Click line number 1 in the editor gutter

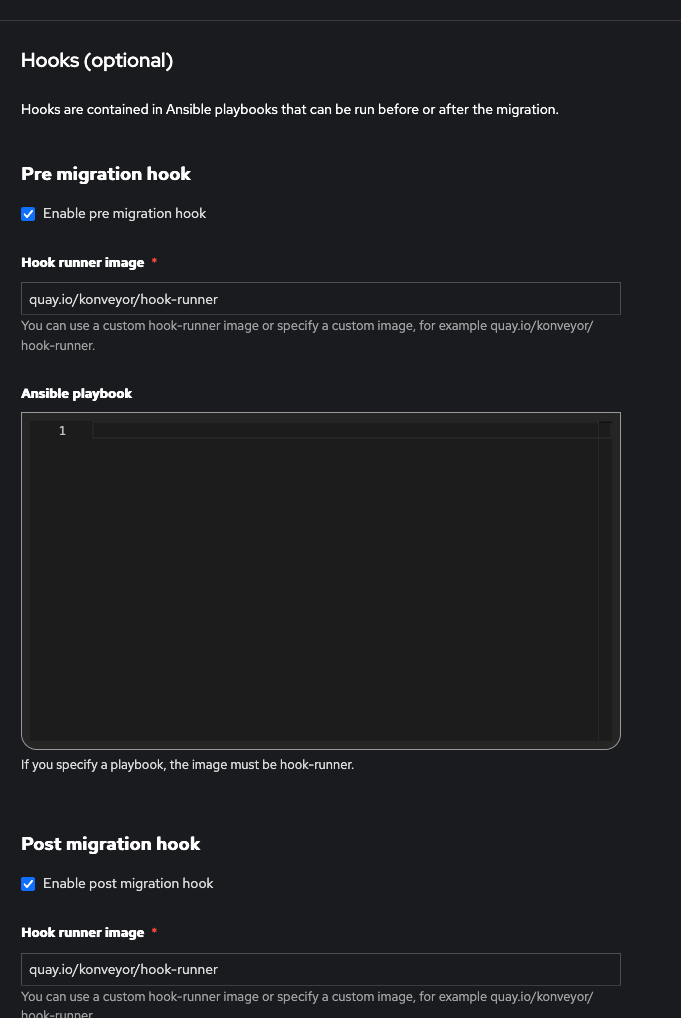tap(62, 431)
